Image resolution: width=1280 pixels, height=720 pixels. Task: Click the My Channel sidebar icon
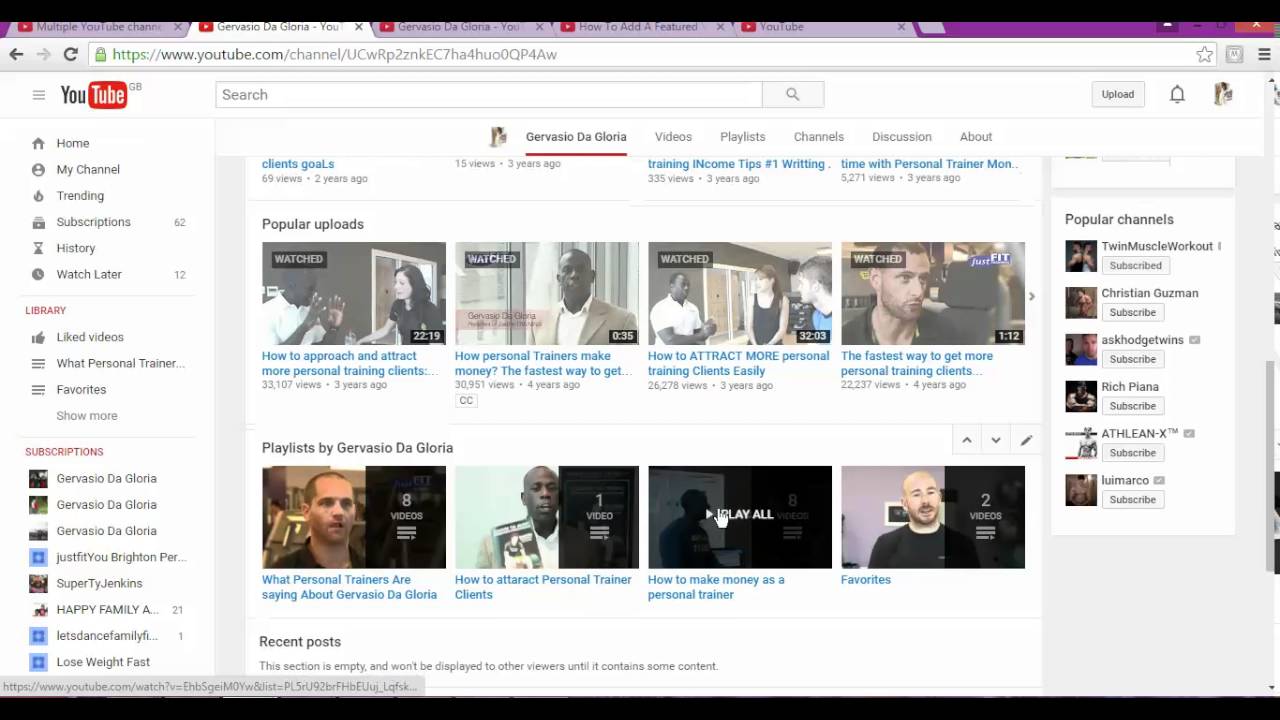38,169
